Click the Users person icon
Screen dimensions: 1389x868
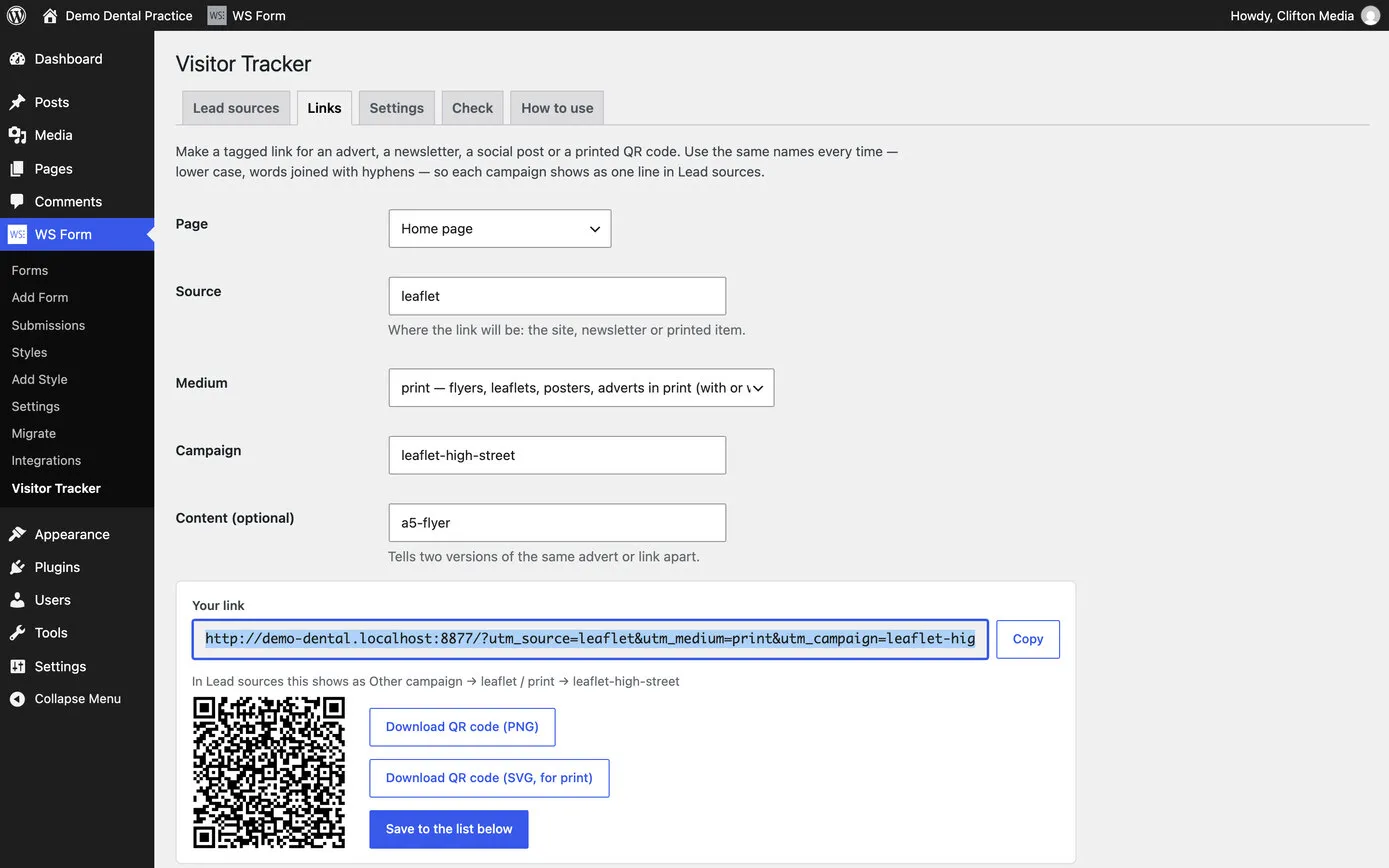click(x=17, y=600)
